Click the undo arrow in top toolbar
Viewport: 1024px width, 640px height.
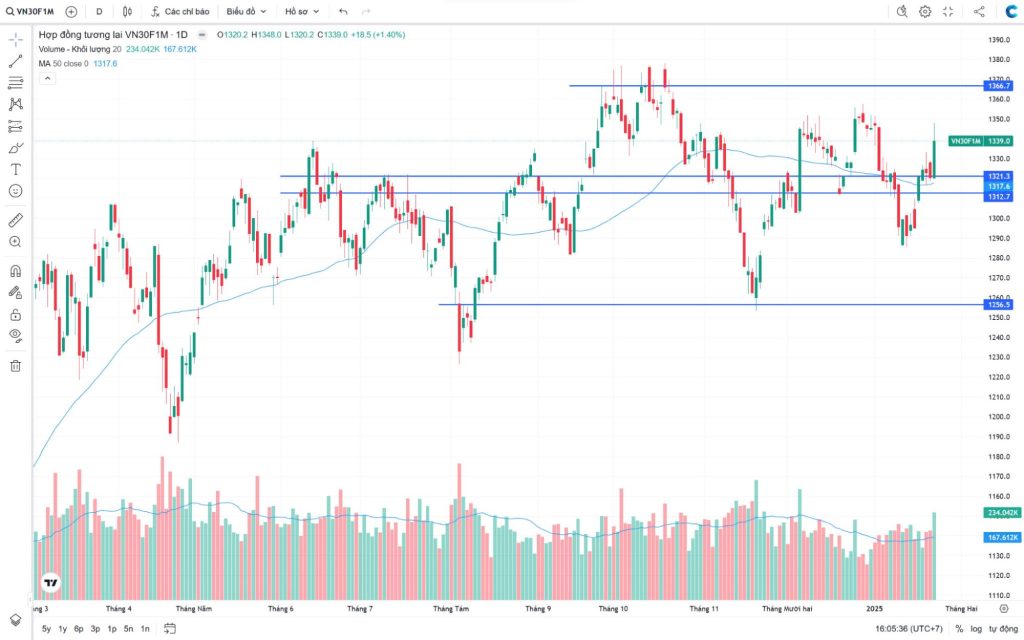click(x=343, y=12)
